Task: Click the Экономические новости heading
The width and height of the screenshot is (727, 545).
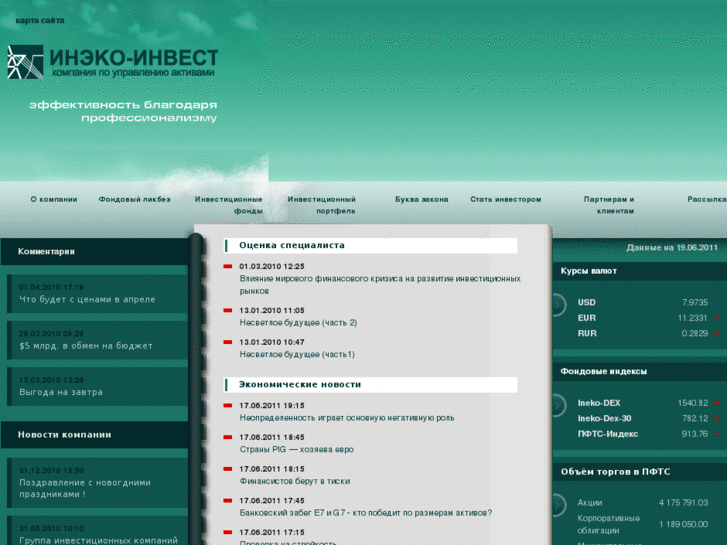Action: tap(300, 384)
